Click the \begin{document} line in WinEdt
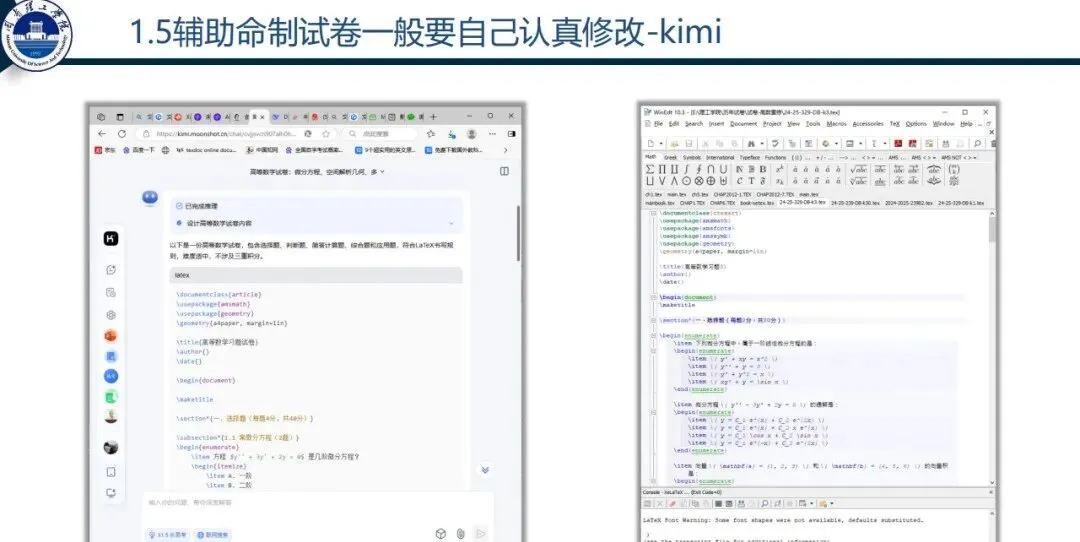Screen dimensions: 1080x542 coord(688,298)
